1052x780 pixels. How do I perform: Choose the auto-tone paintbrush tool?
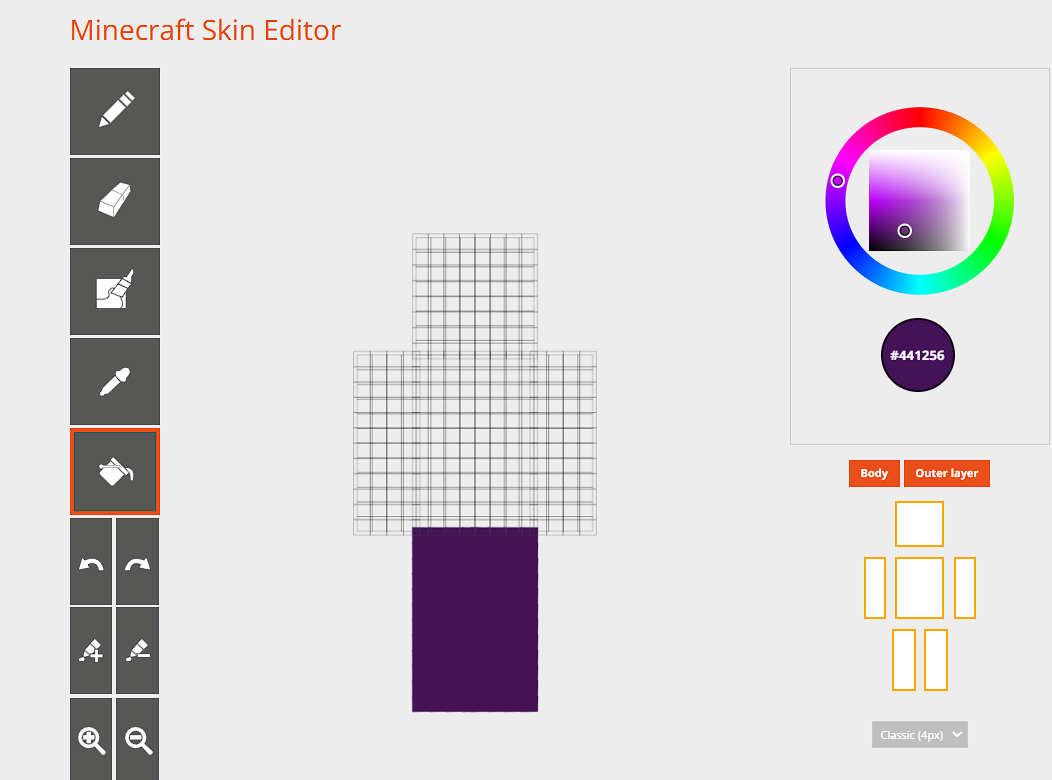coord(115,291)
